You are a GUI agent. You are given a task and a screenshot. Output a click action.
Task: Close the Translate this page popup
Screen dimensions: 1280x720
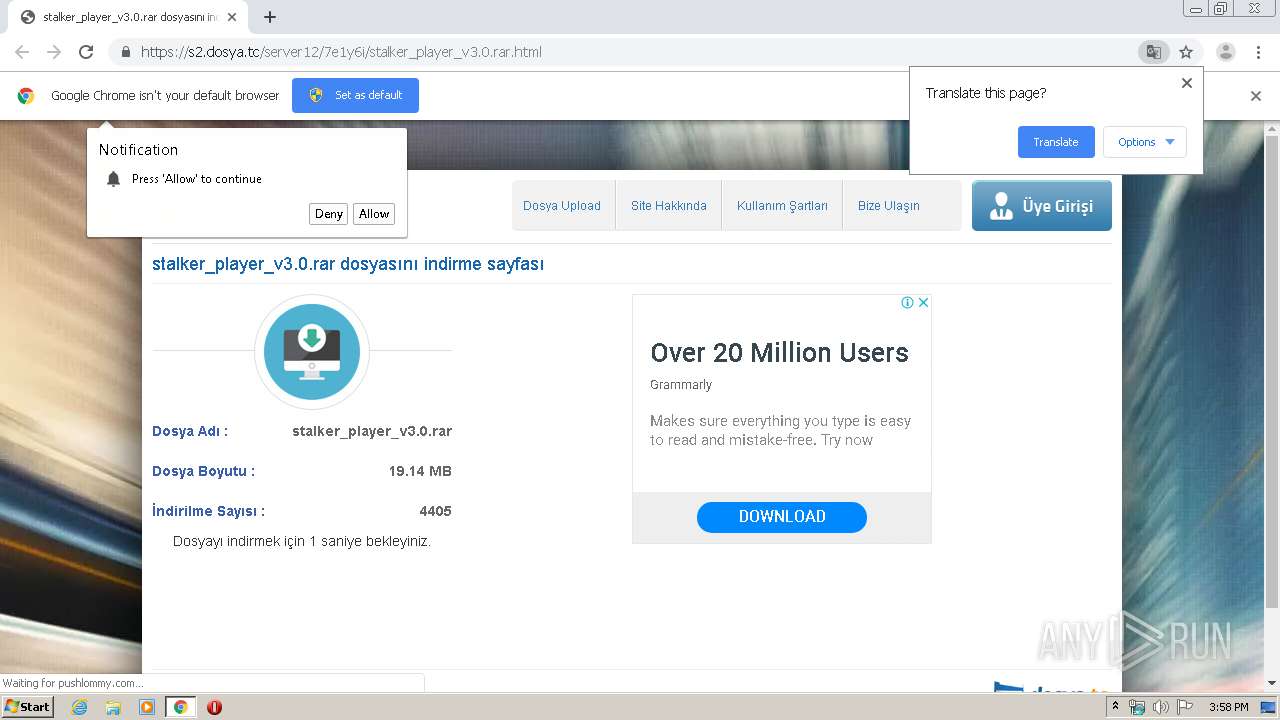[x=1187, y=83]
